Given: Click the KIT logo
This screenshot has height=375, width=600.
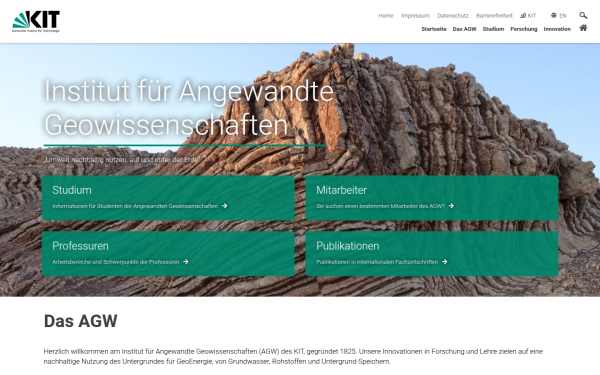Looking at the screenshot, I should (x=36, y=21).
